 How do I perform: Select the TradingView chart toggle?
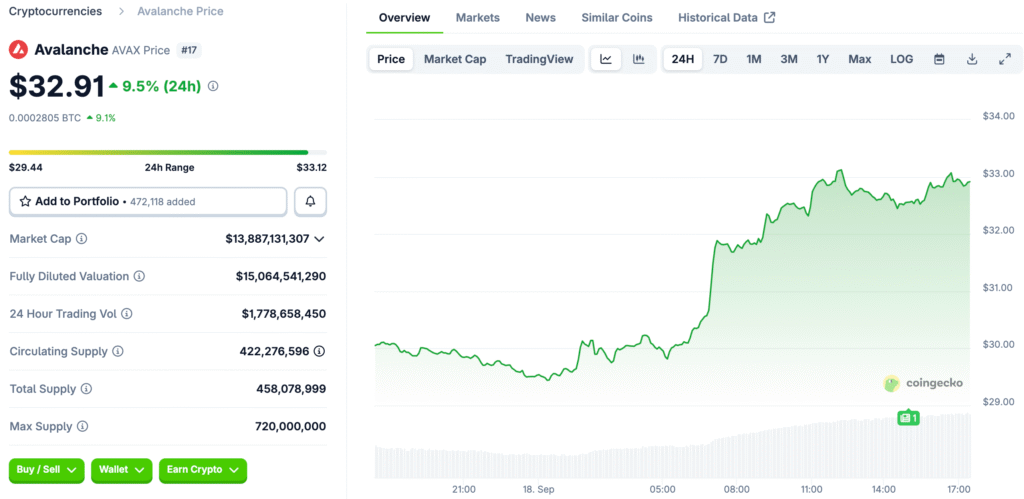pyautogui.click(x=539, y=59)
